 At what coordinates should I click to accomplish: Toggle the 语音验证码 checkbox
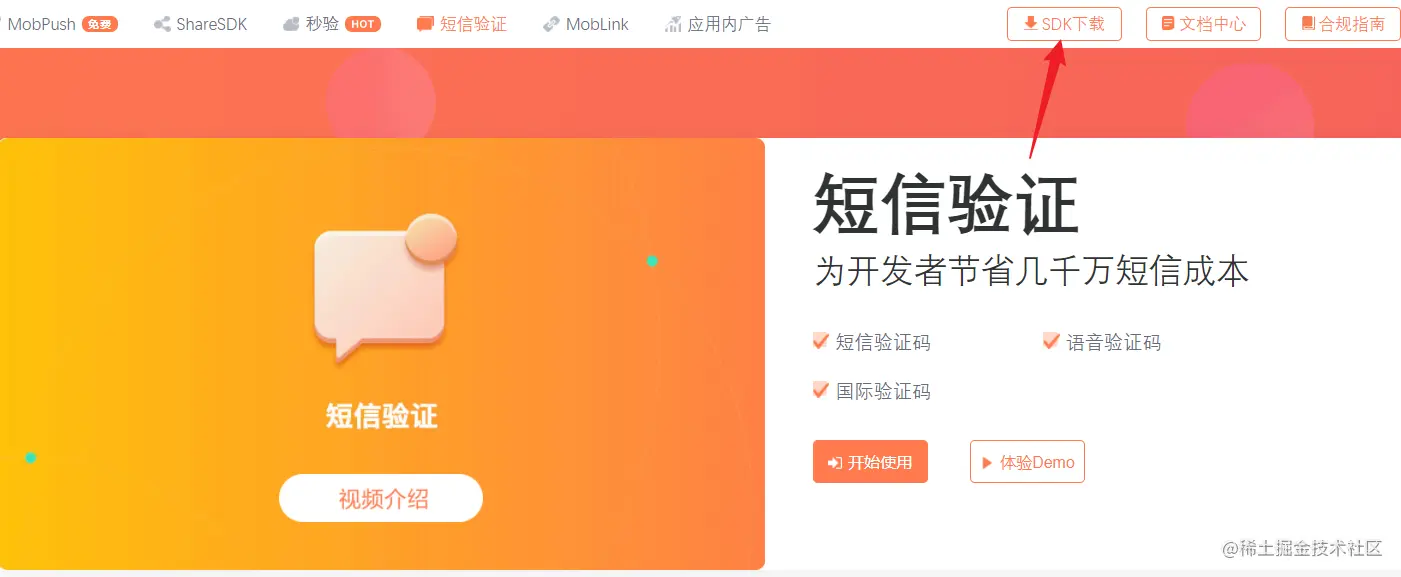(1051, 341)
